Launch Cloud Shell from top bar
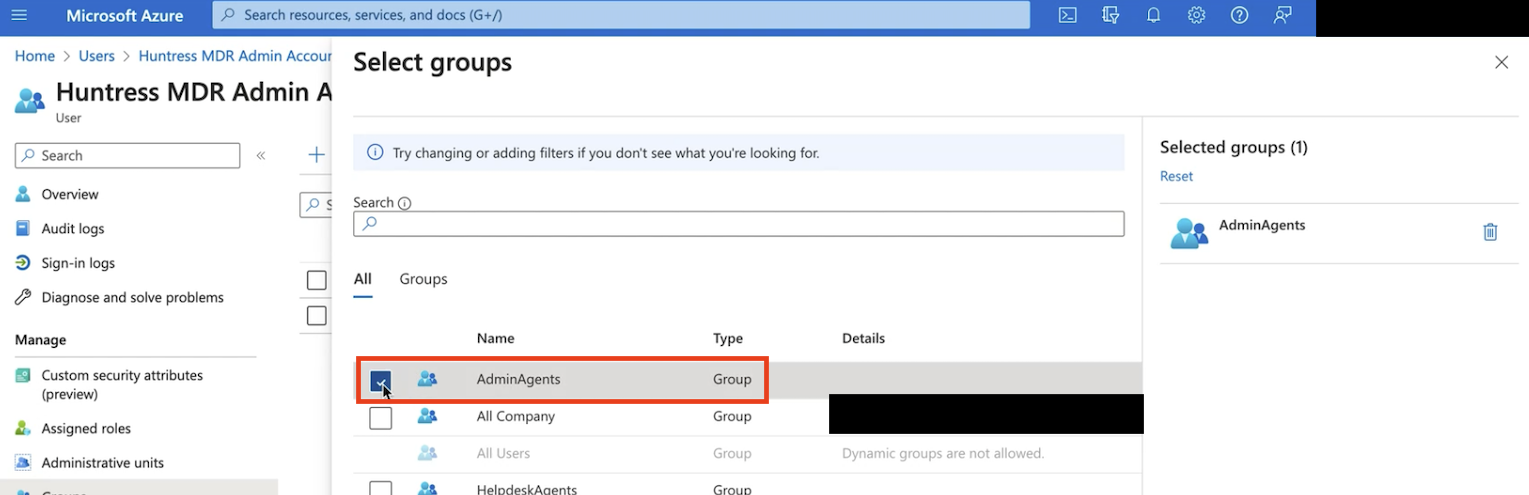Screen dimensions: 1529x495 pyautogui.click(x=1068, y=15)
